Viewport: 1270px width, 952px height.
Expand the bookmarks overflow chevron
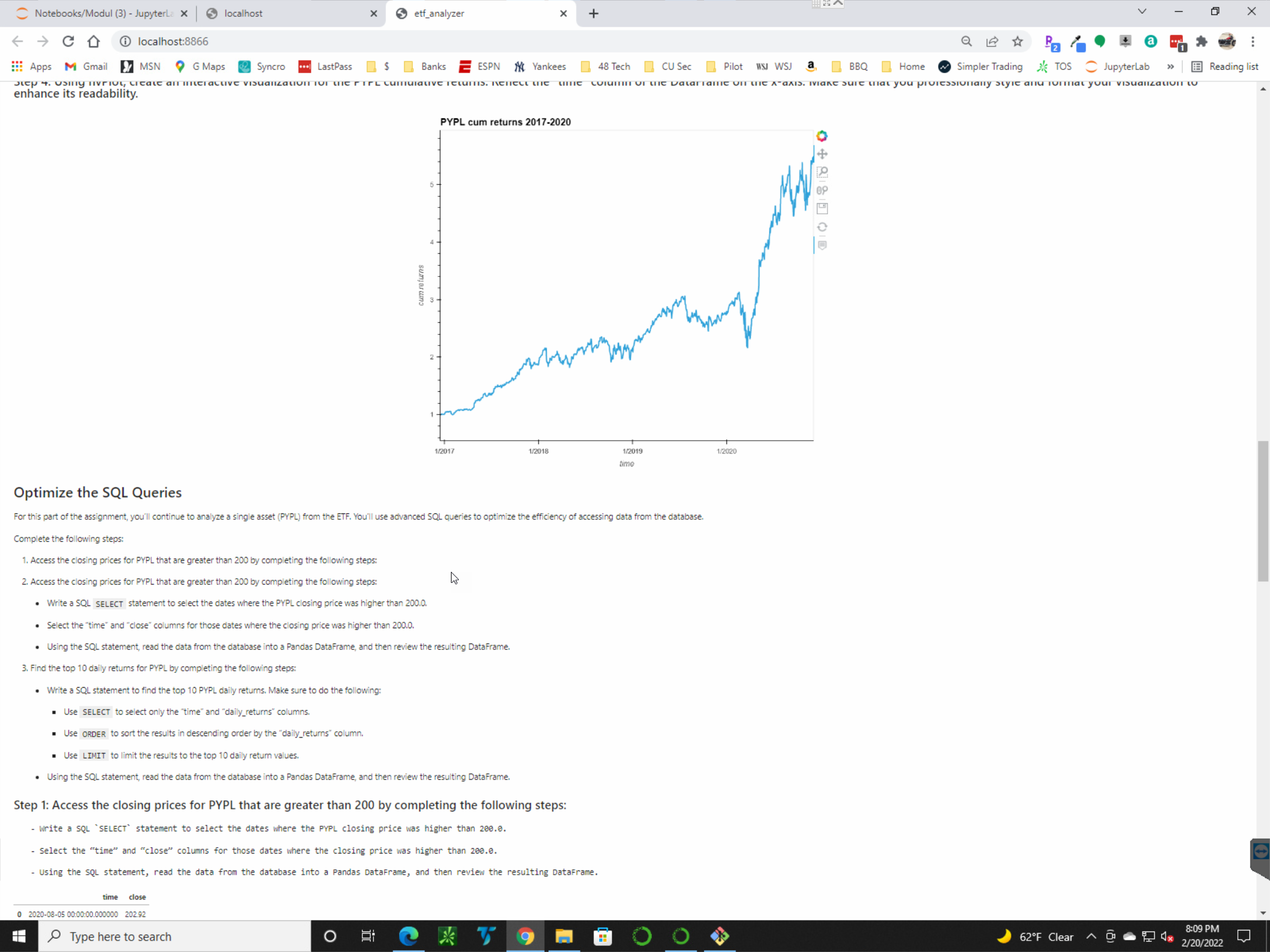pos(1170,66)
